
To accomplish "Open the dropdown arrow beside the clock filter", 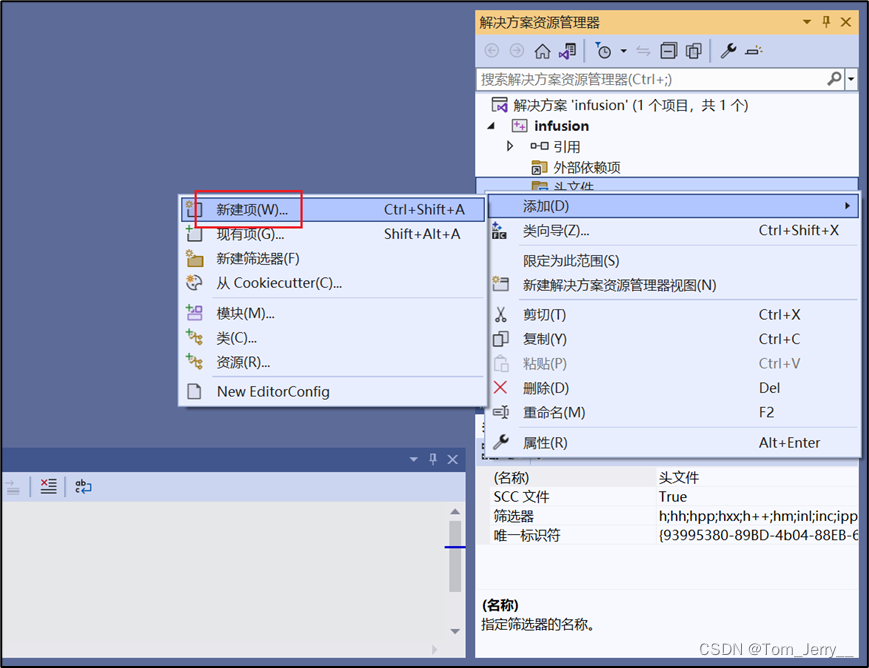I will (623, 51).
